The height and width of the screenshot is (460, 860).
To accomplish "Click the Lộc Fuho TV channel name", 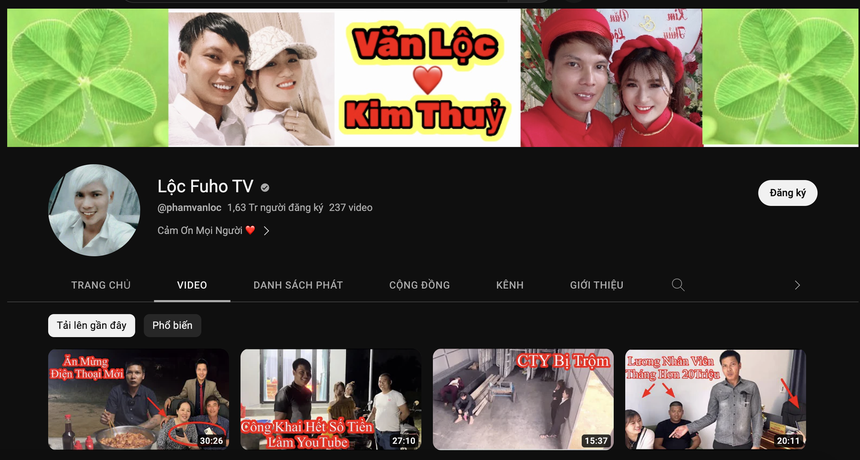I will [205, 186].
